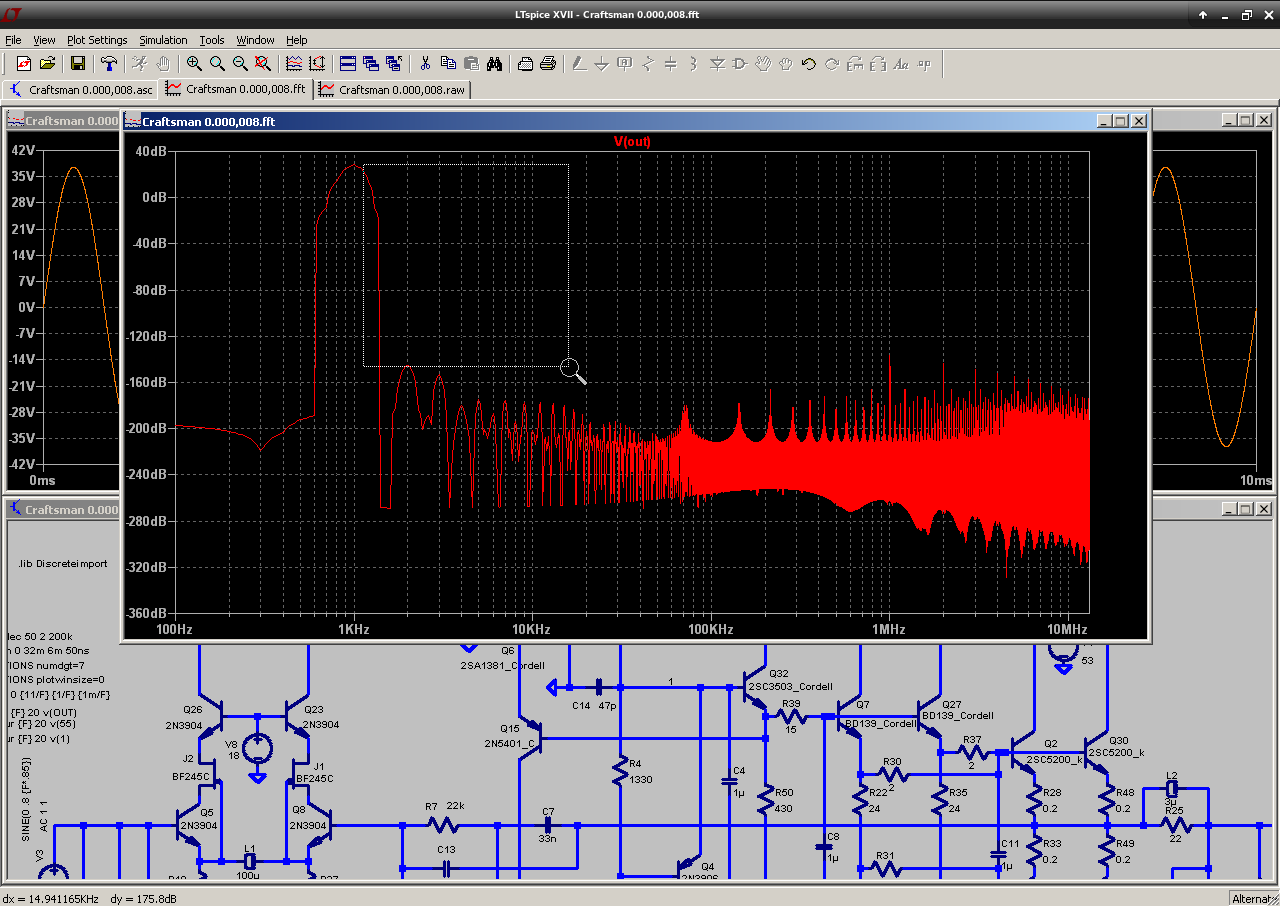Halt simulation with hand icon
1280x906 pixels.
(163, 64)
